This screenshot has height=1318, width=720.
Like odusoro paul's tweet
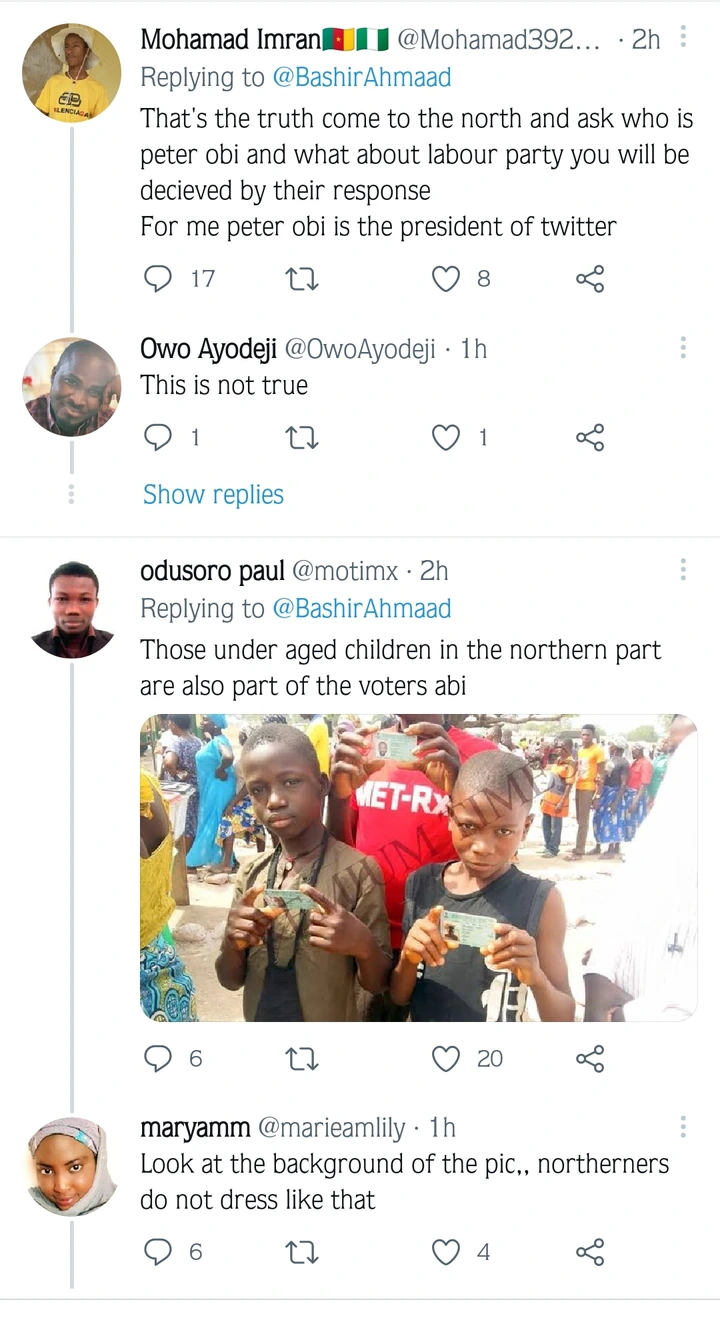click(x=446, y=1058)
